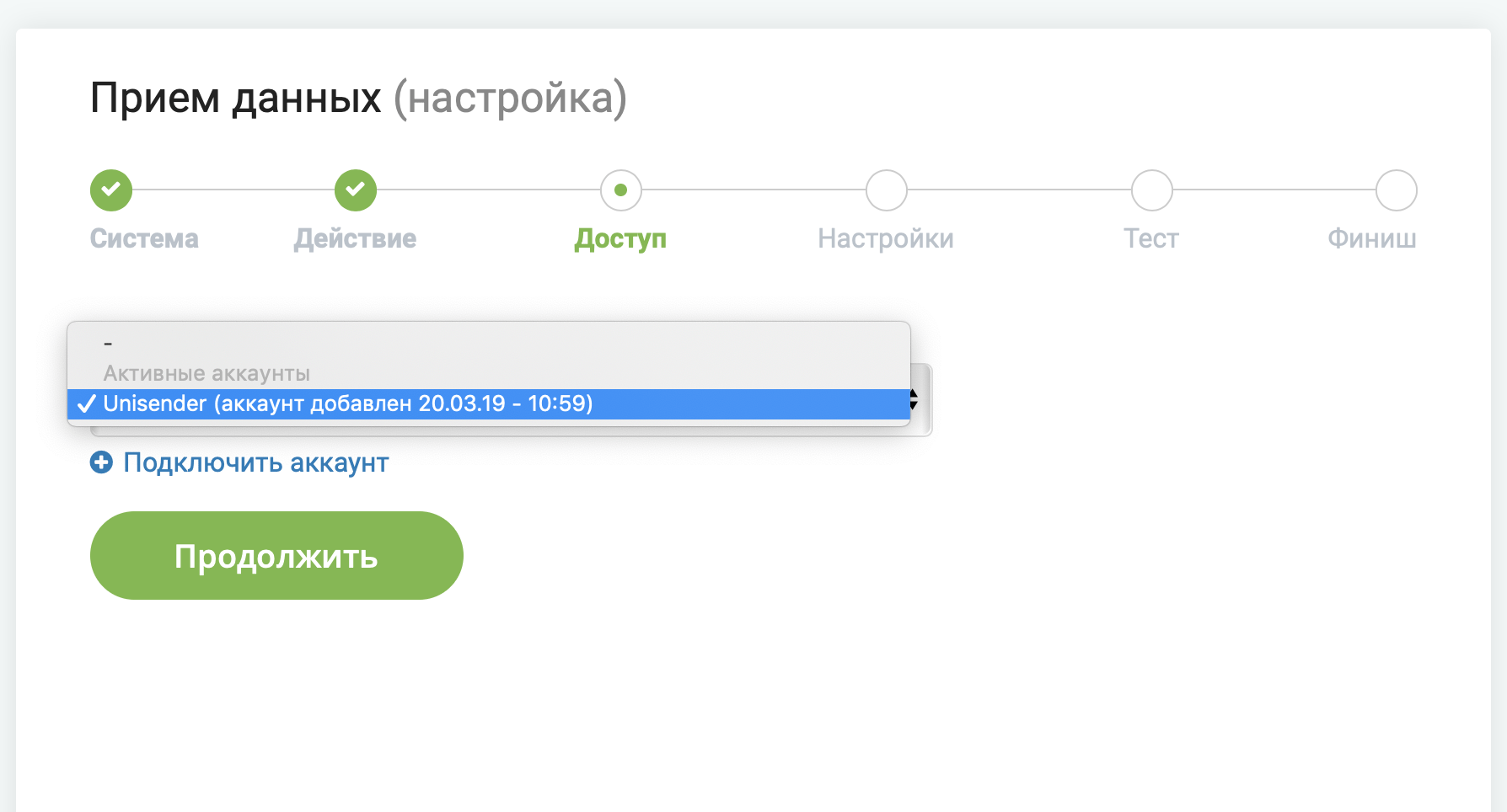The width and height of the screenshot is (1507, 812).
Task: Click the empty step circle above Тест
Action: pos(1152,190)
